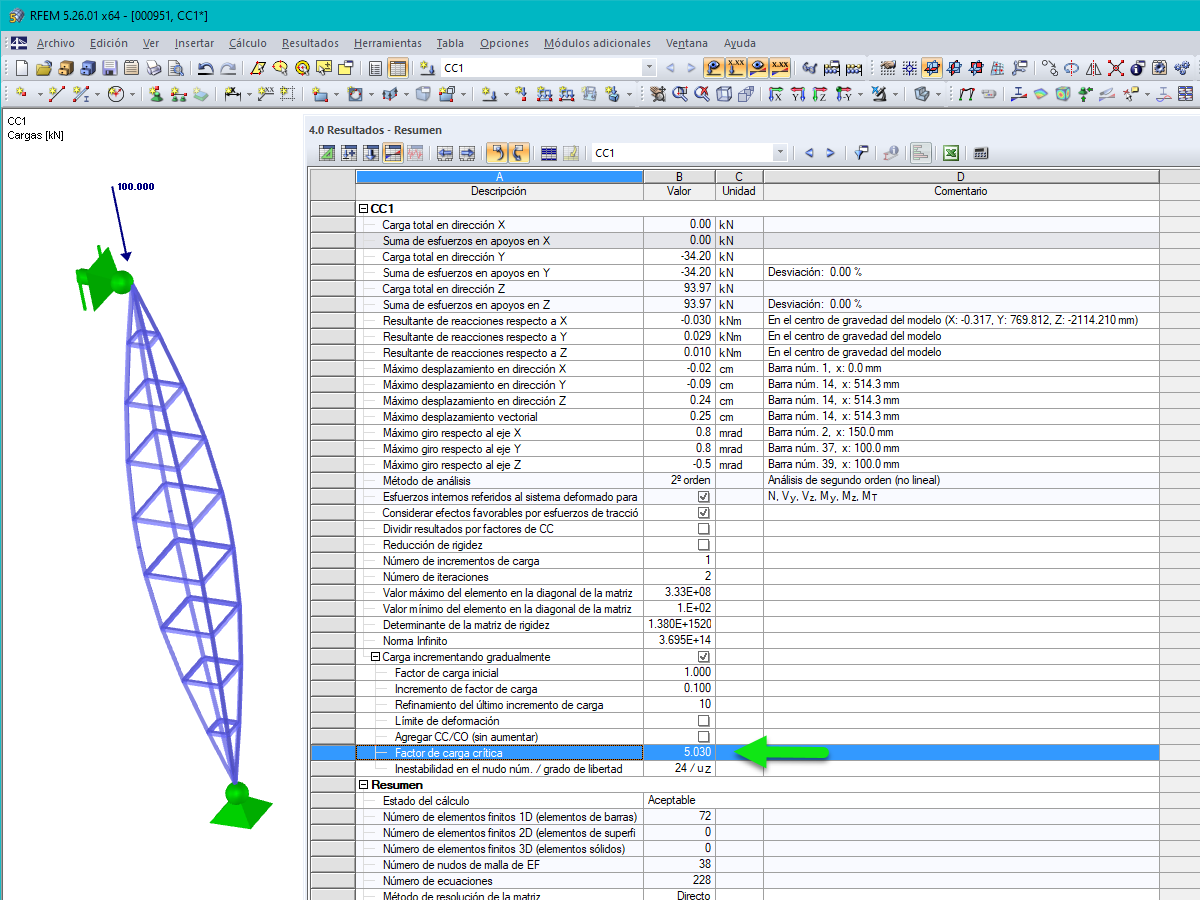Enable 'Reducción de rigidez' checkbox
The height and width of the screenshot is (900, 1200).
coord(703,545)
